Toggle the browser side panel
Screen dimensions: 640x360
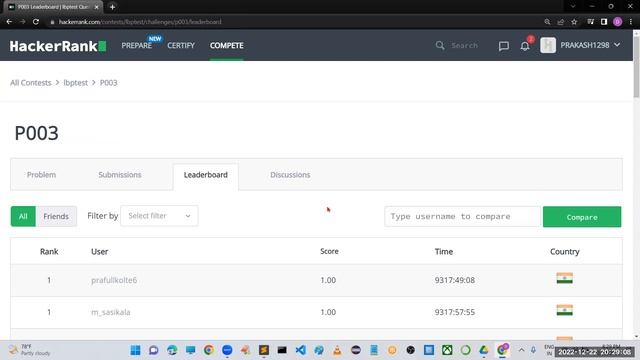(x=604, y=22)
